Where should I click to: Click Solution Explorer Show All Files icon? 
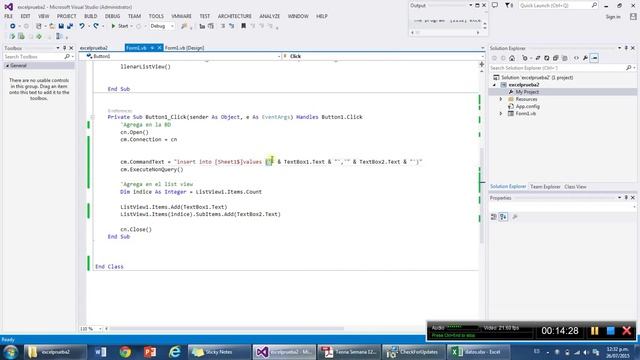564,58
